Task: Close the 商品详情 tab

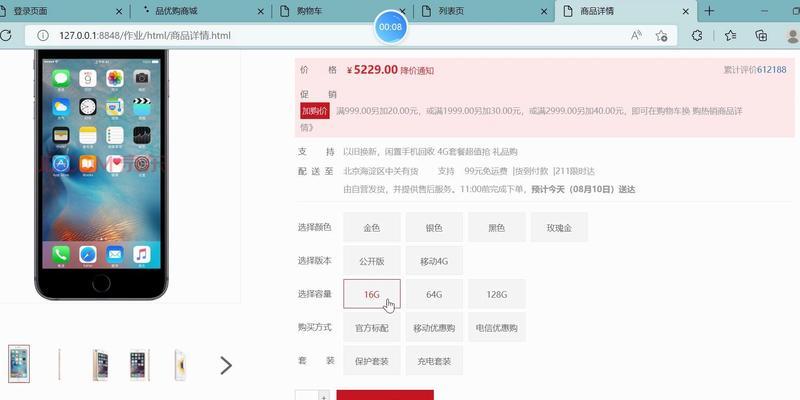Action: coord(686,11)
